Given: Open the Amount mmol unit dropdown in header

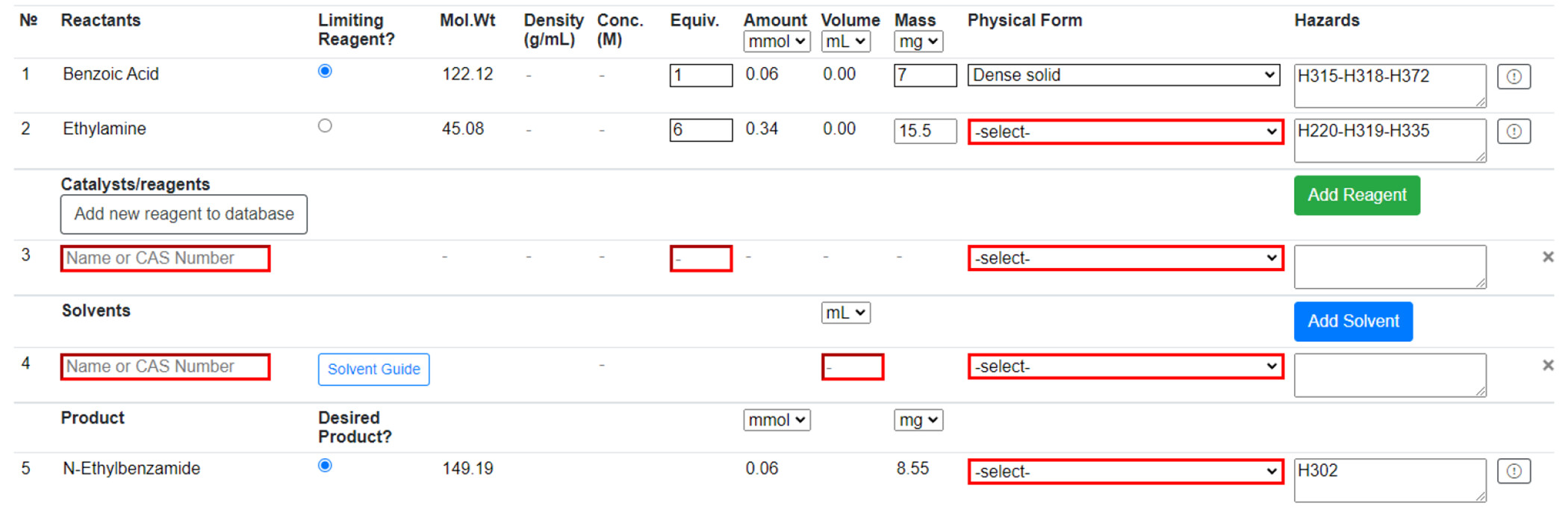Looking at the screenshot, I should click(x=777, y=42).
